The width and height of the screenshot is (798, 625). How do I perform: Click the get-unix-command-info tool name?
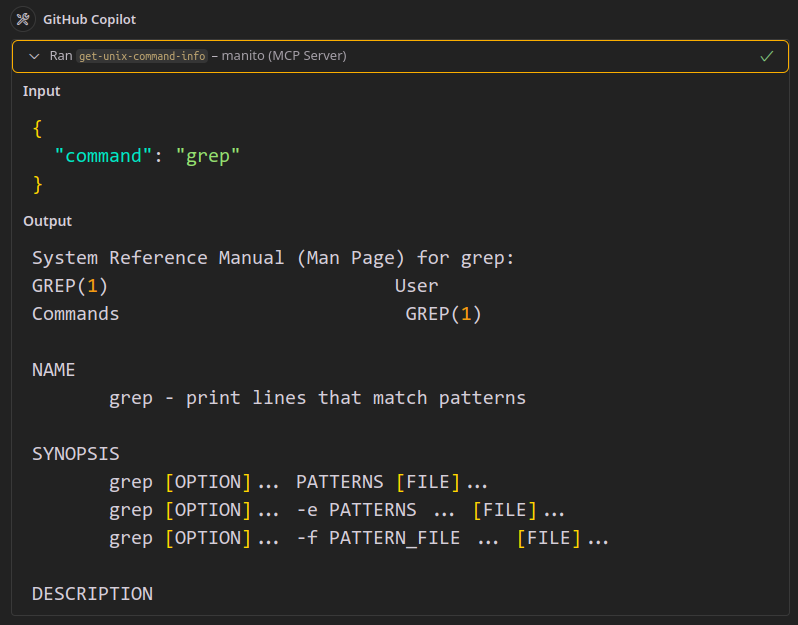point(142,56)
